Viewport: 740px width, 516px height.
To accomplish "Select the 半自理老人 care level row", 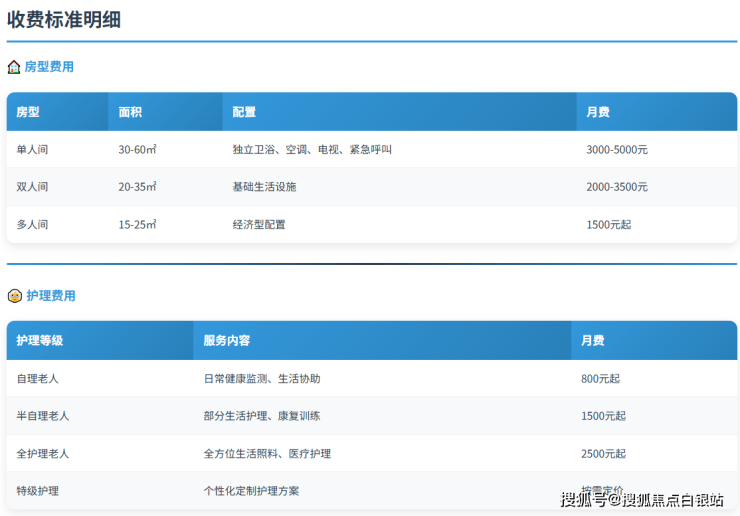I will pos(43,416).
